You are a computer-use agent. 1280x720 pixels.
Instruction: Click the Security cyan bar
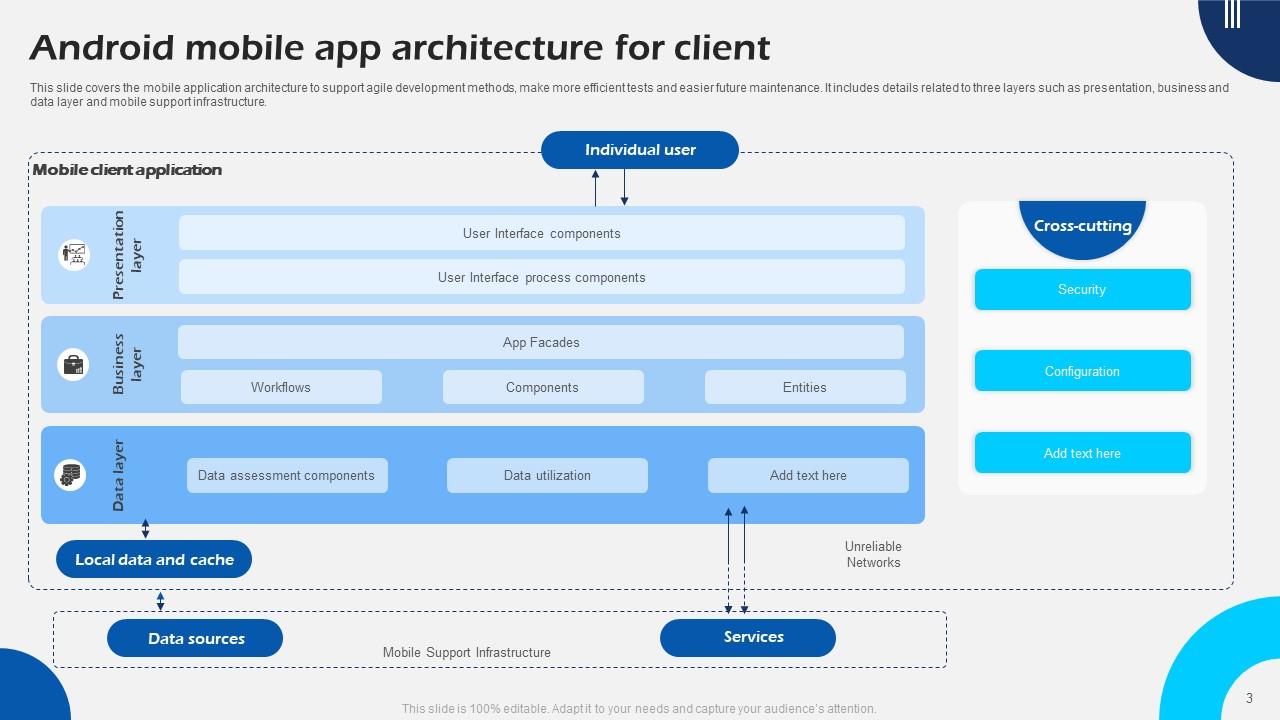coord(1083,289)
